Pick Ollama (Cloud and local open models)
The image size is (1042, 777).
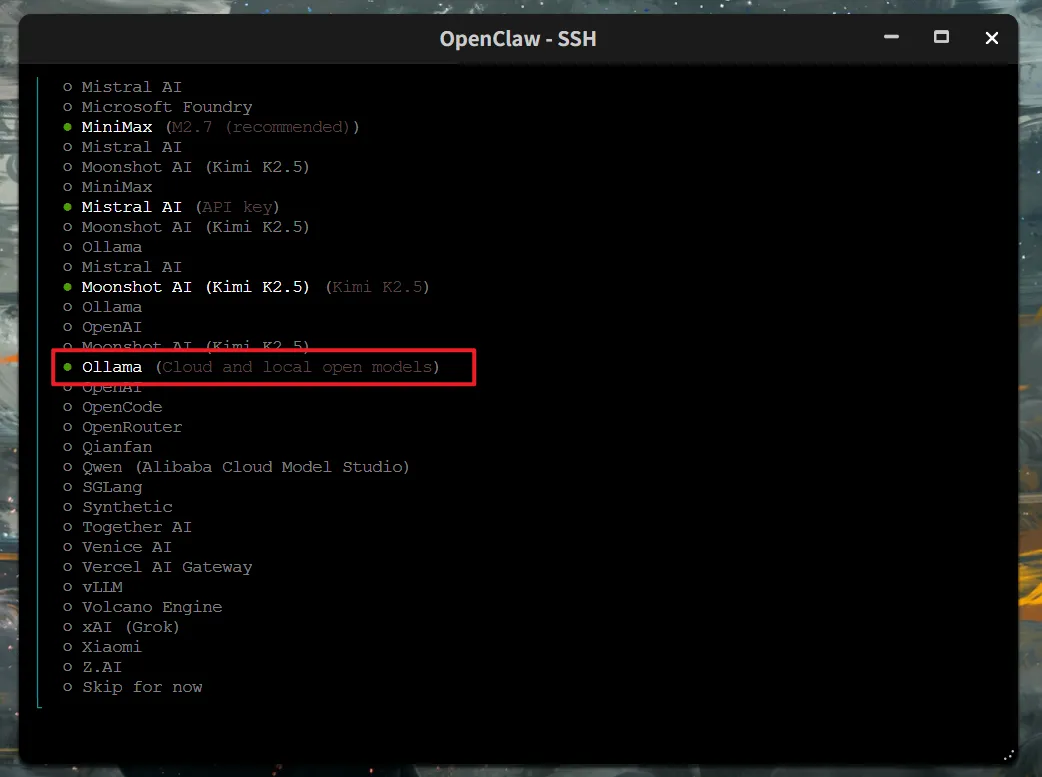251,367
